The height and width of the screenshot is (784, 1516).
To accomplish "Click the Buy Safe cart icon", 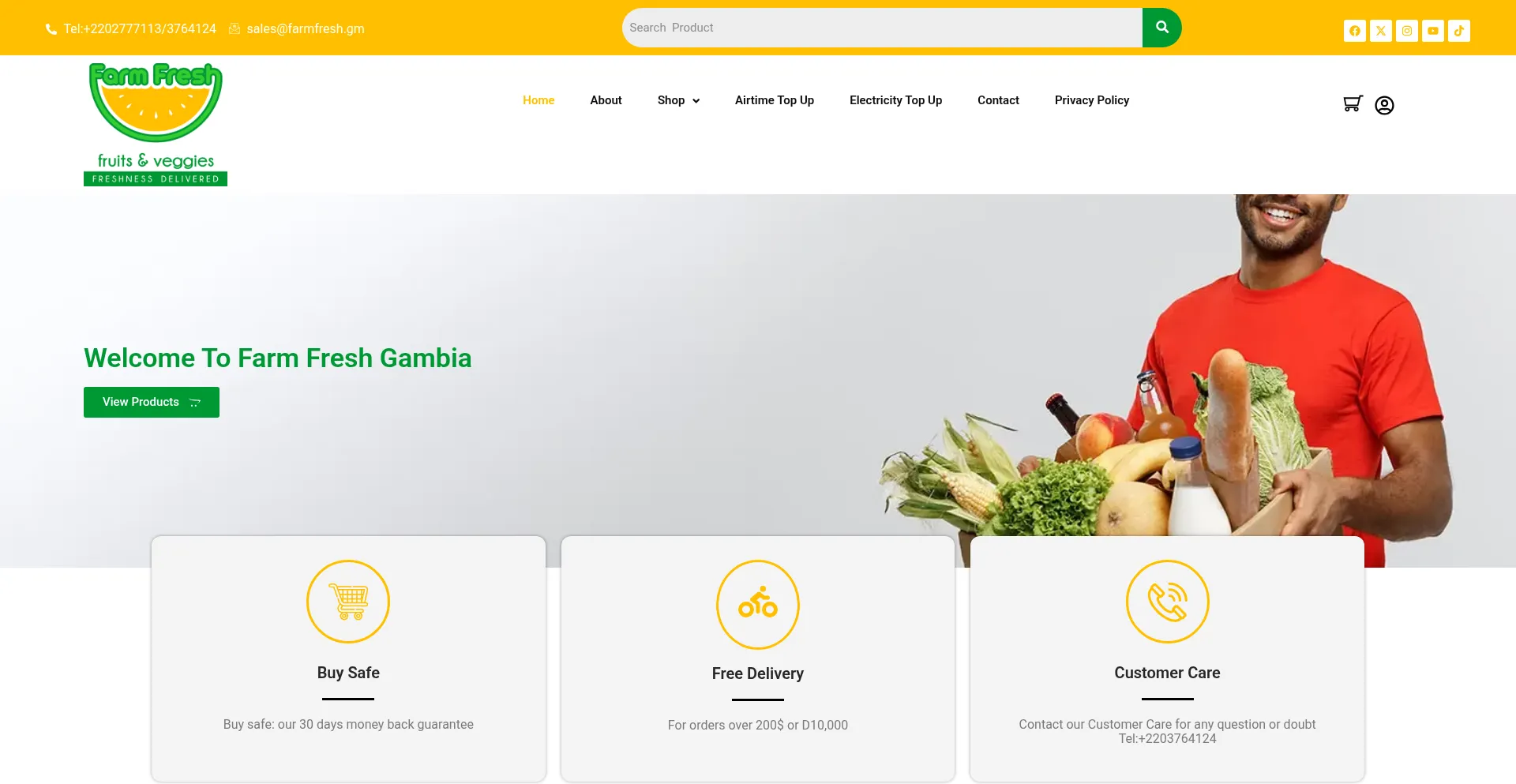I will (x=348, y=602).
